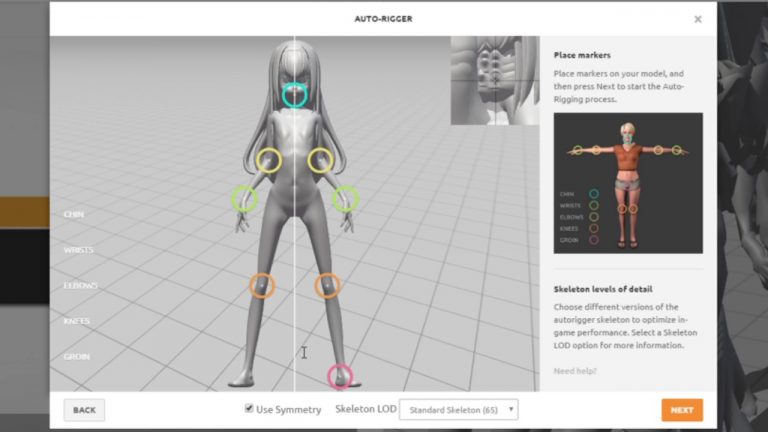Toggle the Use Symmetry checkbox

click(x=249, y=409)
